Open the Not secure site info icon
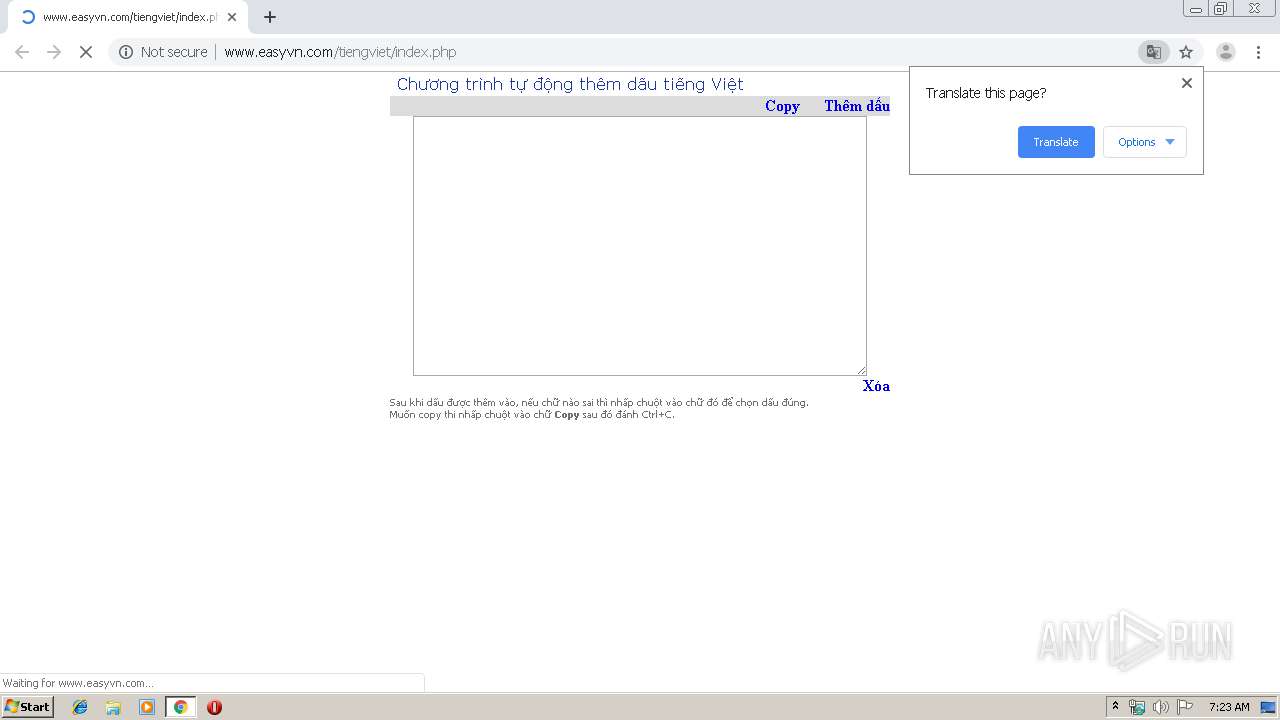1280x720 pixels. click(126, 52)
